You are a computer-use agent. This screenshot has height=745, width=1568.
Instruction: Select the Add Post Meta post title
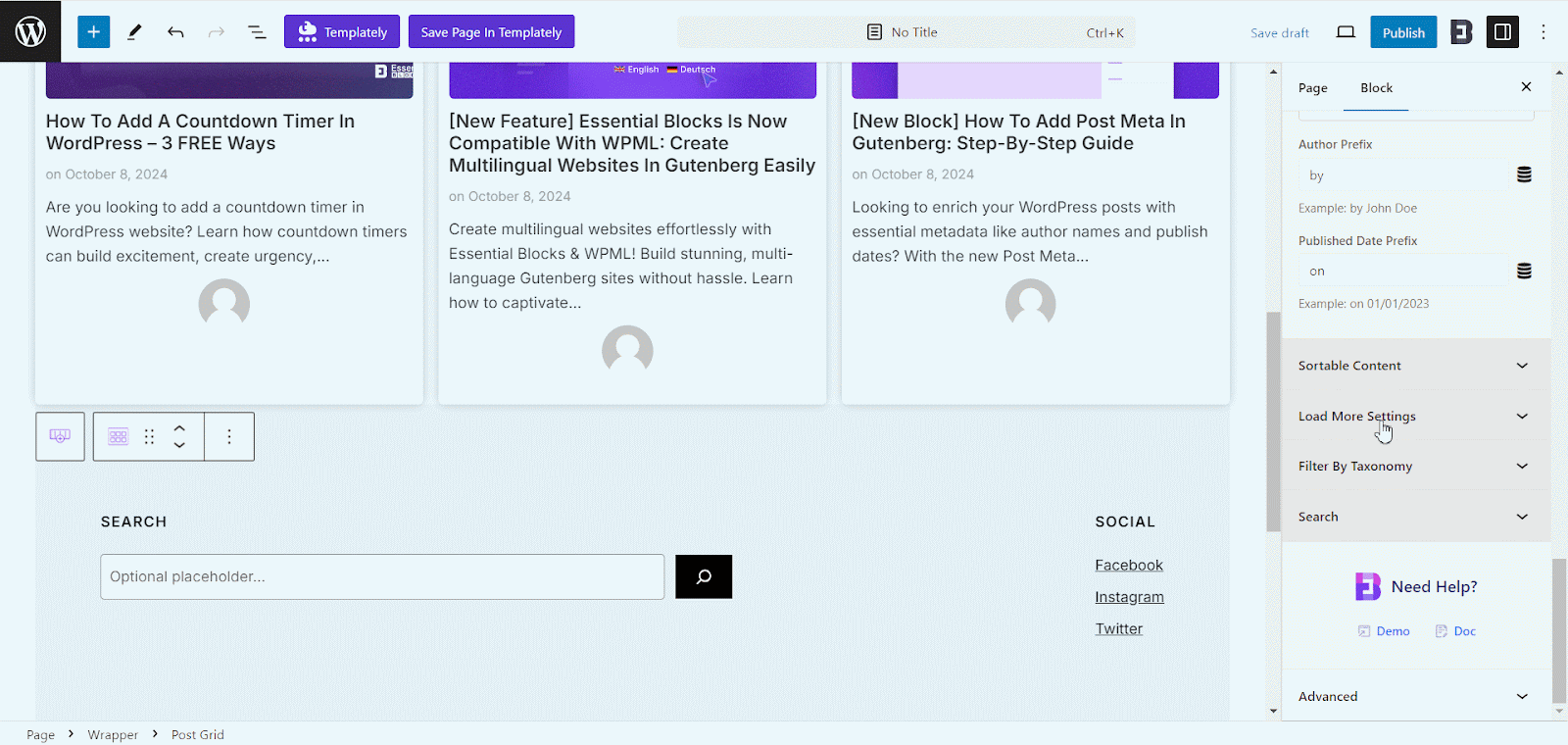click(1018, 132)
